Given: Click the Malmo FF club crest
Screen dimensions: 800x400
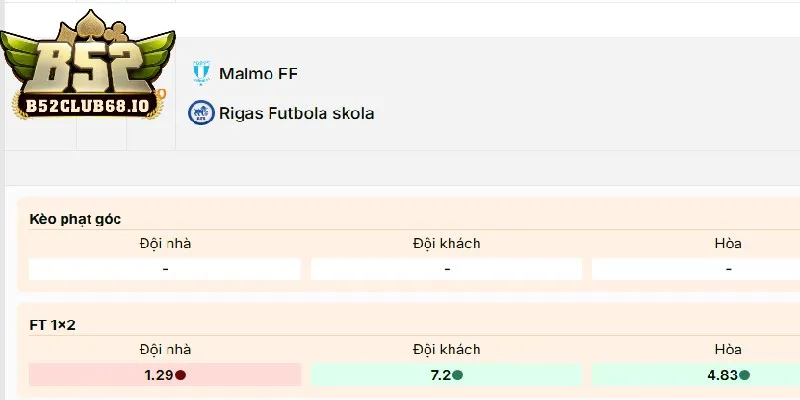Looking at the screenshot, I should tap(201, 74).
